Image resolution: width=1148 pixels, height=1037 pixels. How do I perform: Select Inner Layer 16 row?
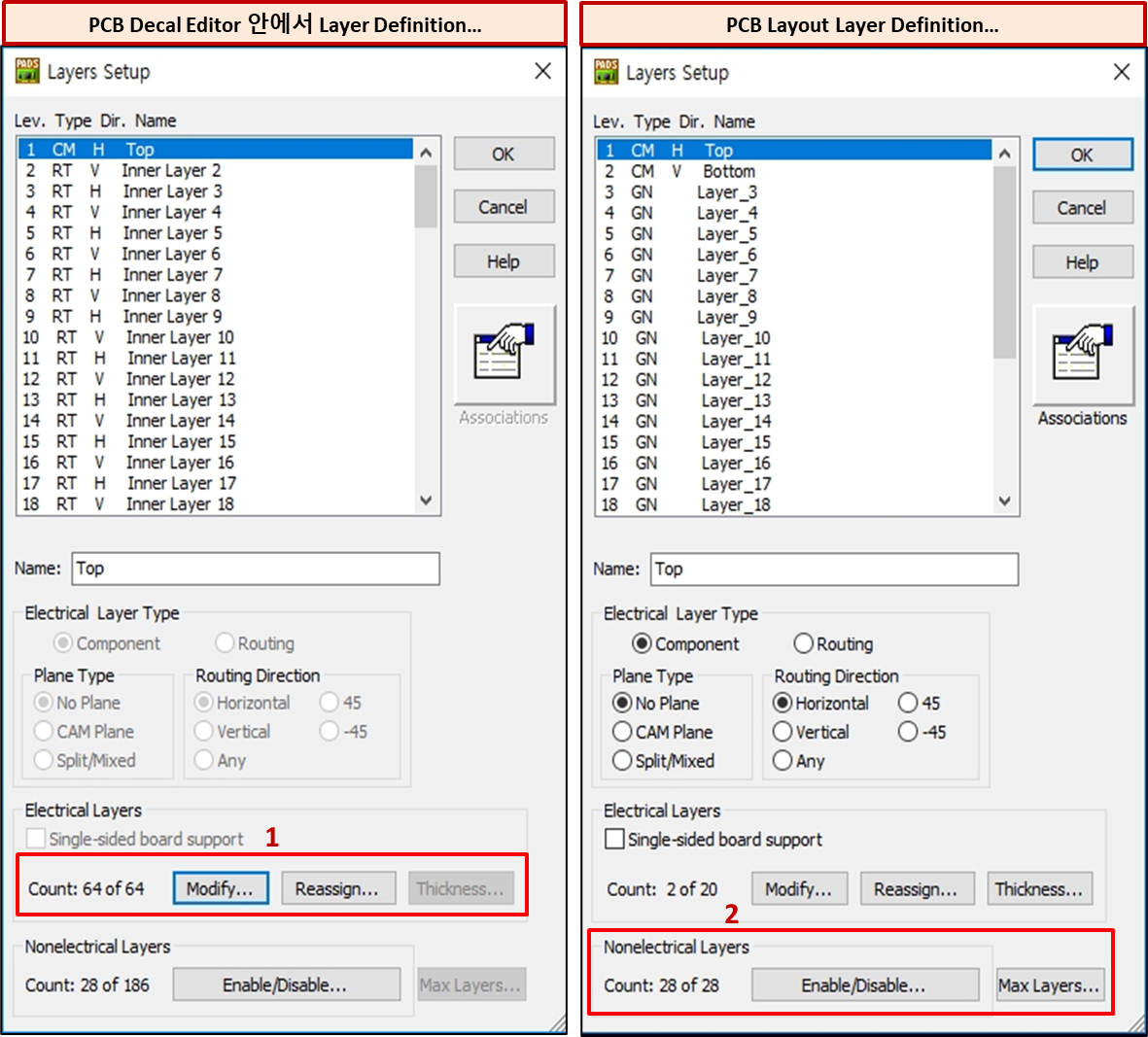[215, 462]
